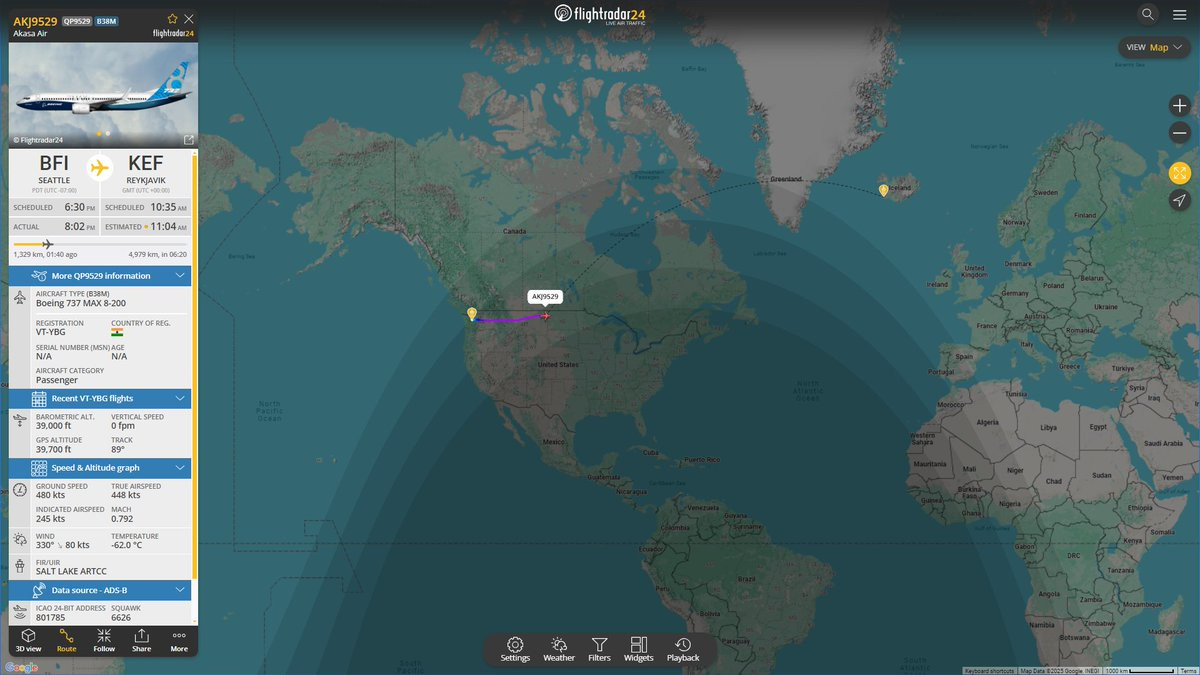Click the AKJ9529 callsign label on map
The height and width of the screenshot is (675, 1200).
(x=545, y=297)
